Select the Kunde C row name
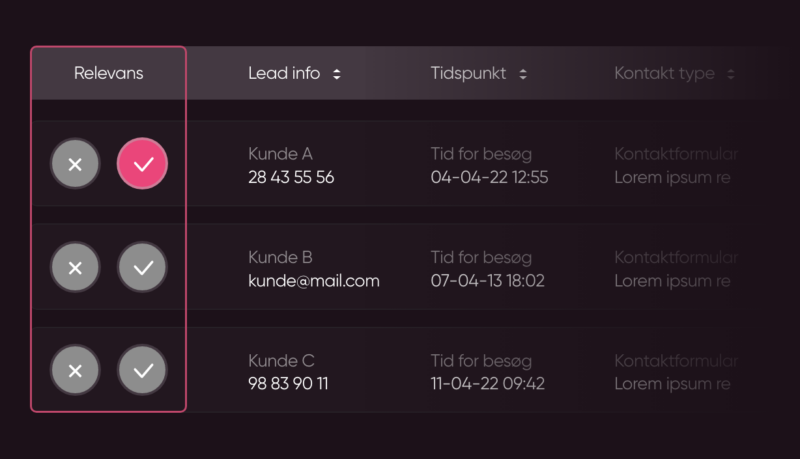This screenshot has height=459, width=800. tap(281, 361)
